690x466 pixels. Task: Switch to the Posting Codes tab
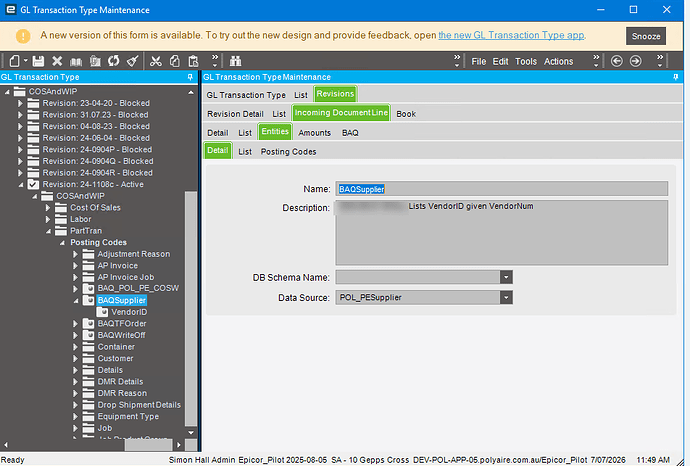[x=288, y=152]
